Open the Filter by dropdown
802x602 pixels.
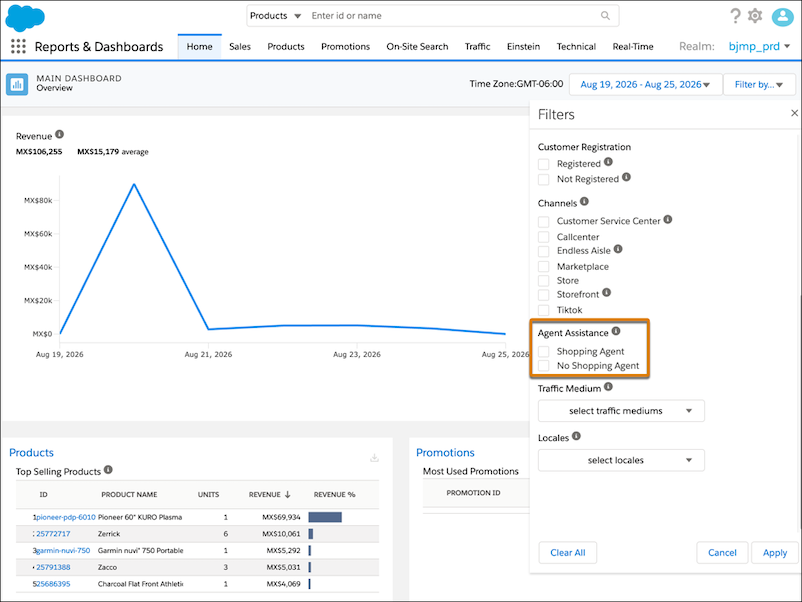[759, 84]
